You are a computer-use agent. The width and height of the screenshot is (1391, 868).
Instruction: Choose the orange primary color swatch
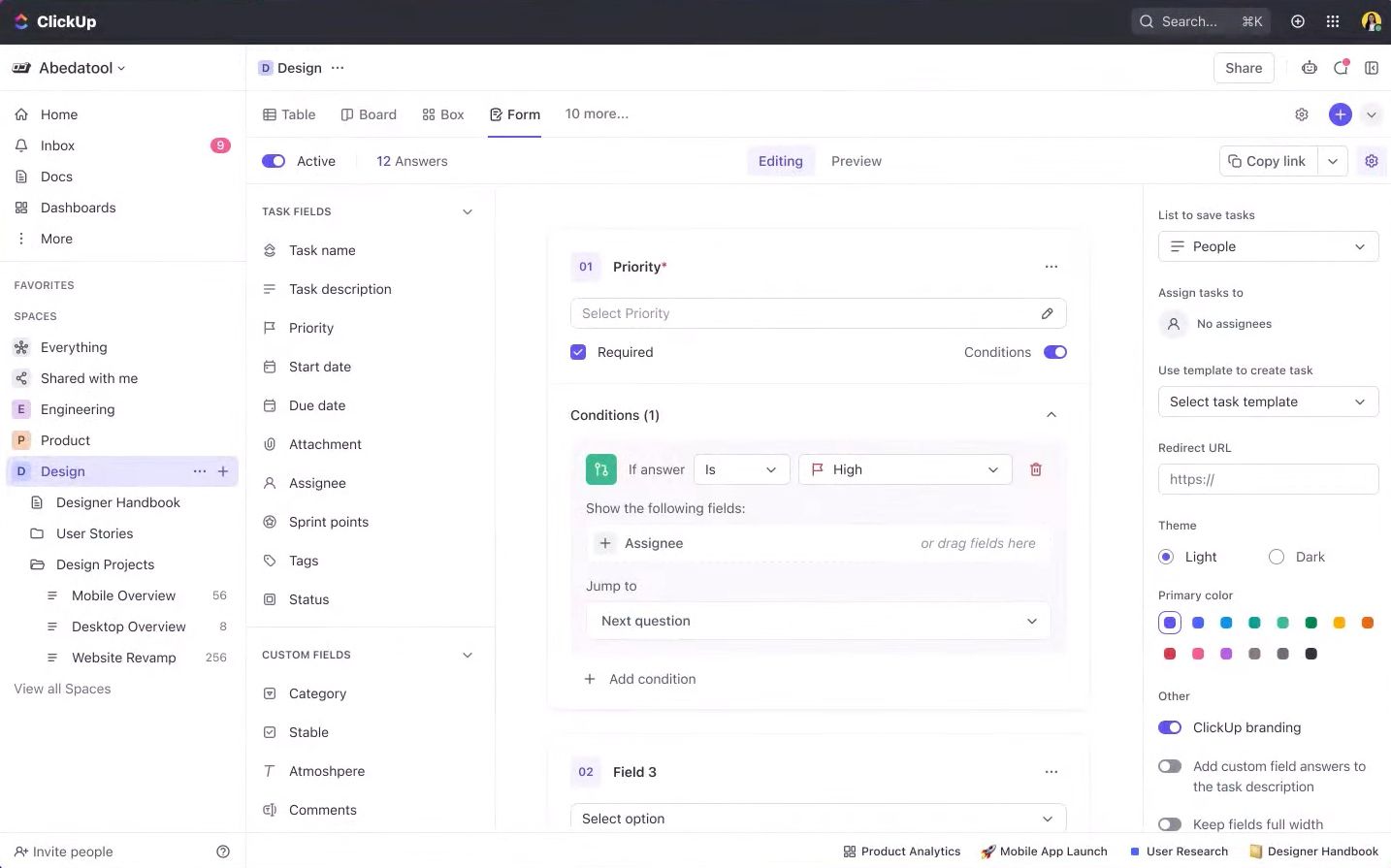pos(1367,623)
